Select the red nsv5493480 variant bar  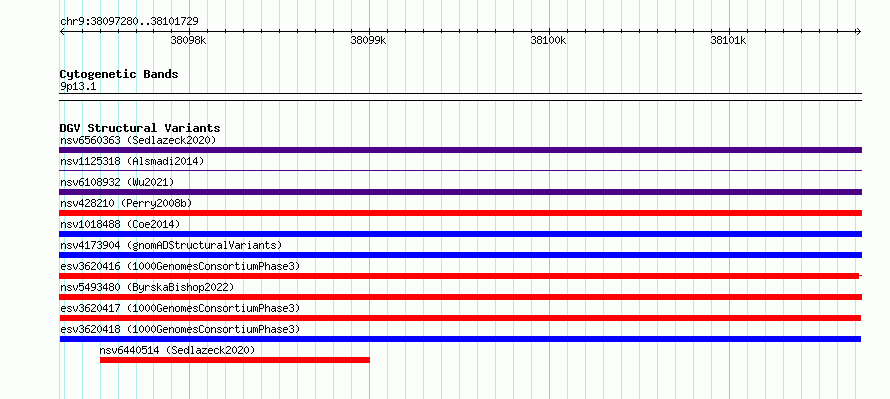point(460,297)
